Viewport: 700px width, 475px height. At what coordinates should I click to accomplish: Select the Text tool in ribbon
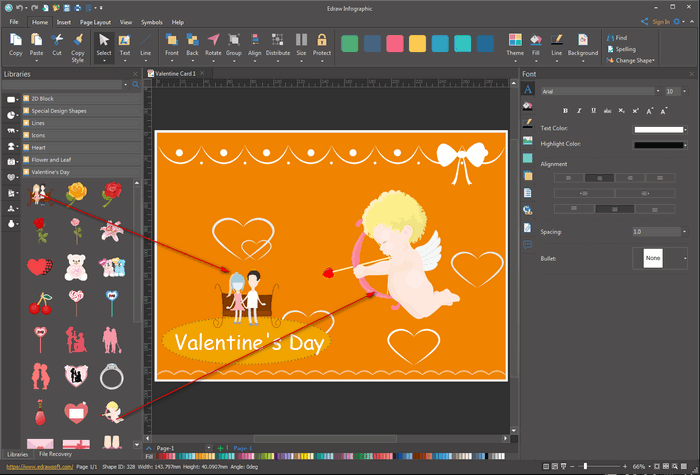pos(125,40)
